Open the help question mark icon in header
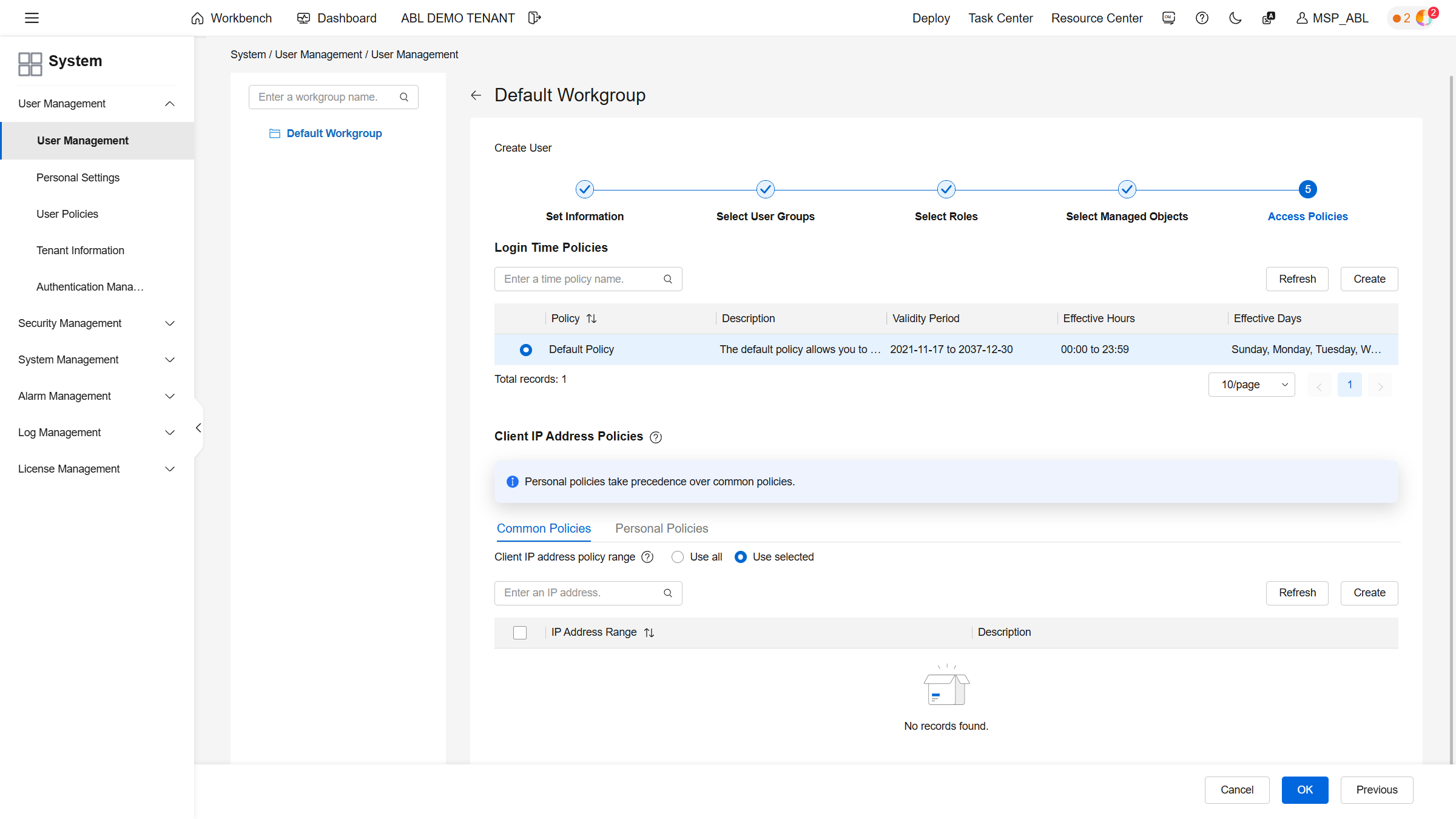1456x819 pixels. point(1202,18)
